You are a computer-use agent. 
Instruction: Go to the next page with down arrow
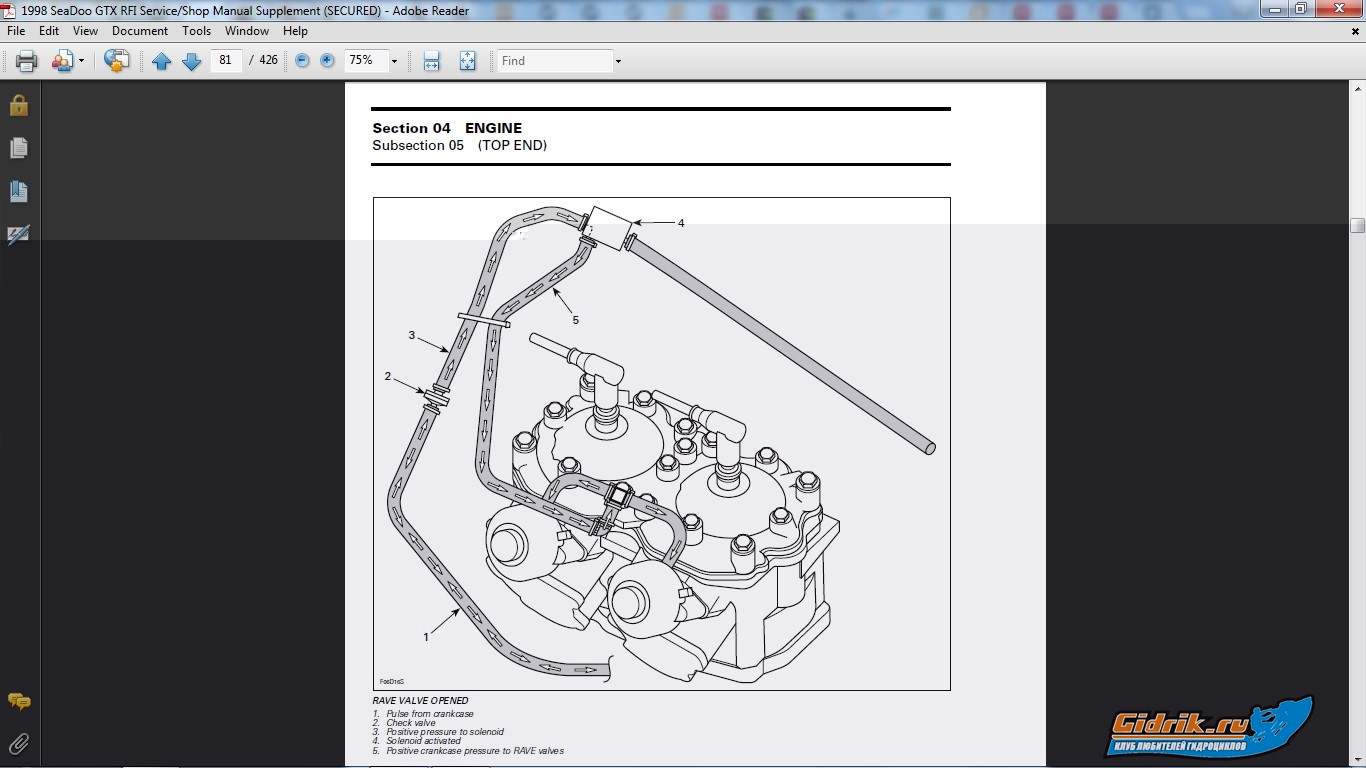[191, 61]
